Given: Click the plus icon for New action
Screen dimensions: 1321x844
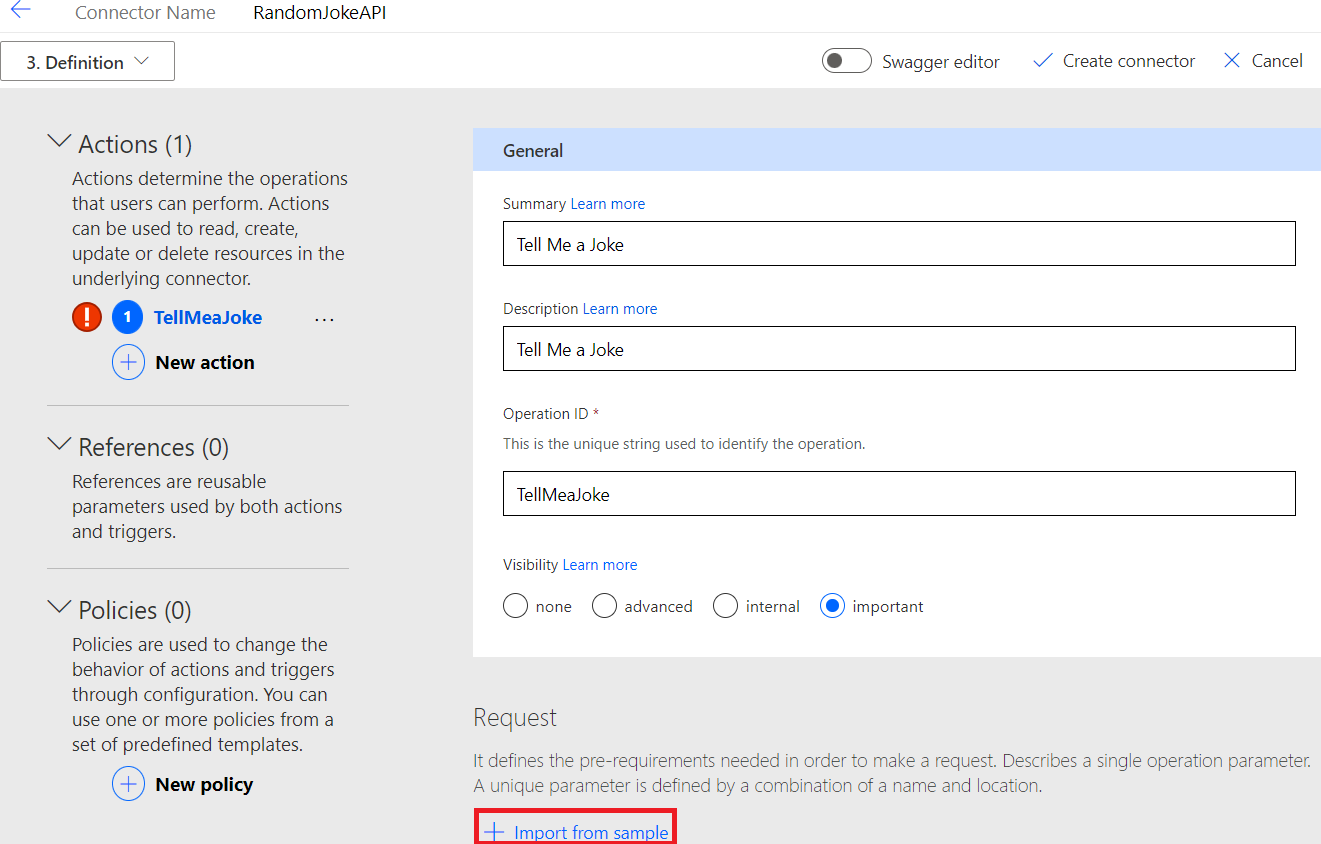Looking at the screenshot, I should (128, 362).
